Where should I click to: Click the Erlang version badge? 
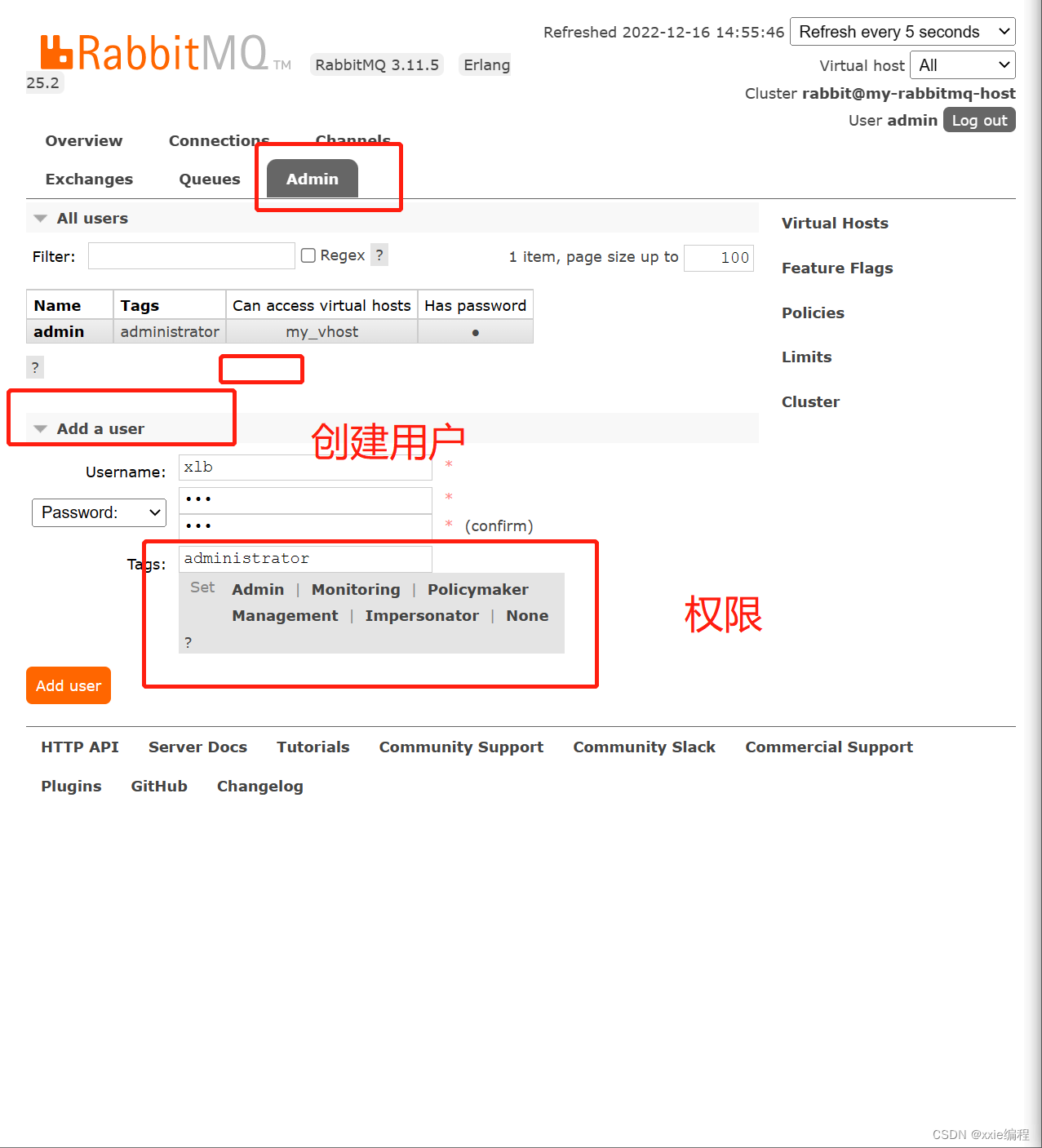[x=486, y=64]
